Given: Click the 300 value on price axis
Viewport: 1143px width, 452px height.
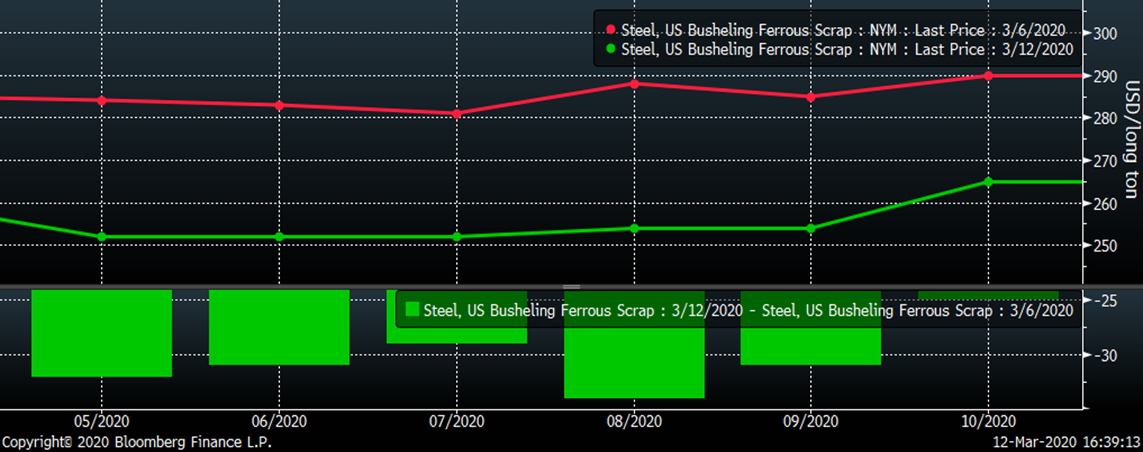Looking at the screenshot, I should (1106, 33).
